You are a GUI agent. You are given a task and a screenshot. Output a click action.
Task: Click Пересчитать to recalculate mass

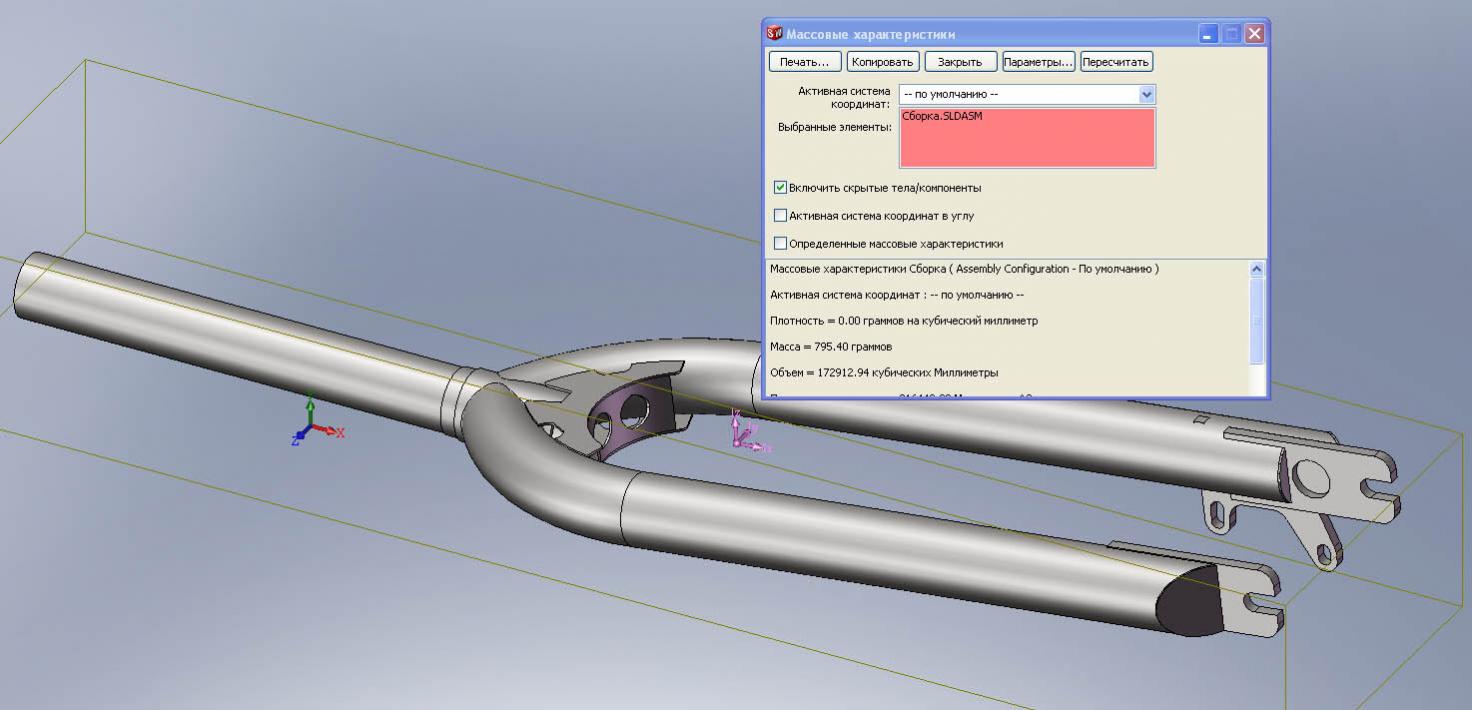coord(1116,62)
